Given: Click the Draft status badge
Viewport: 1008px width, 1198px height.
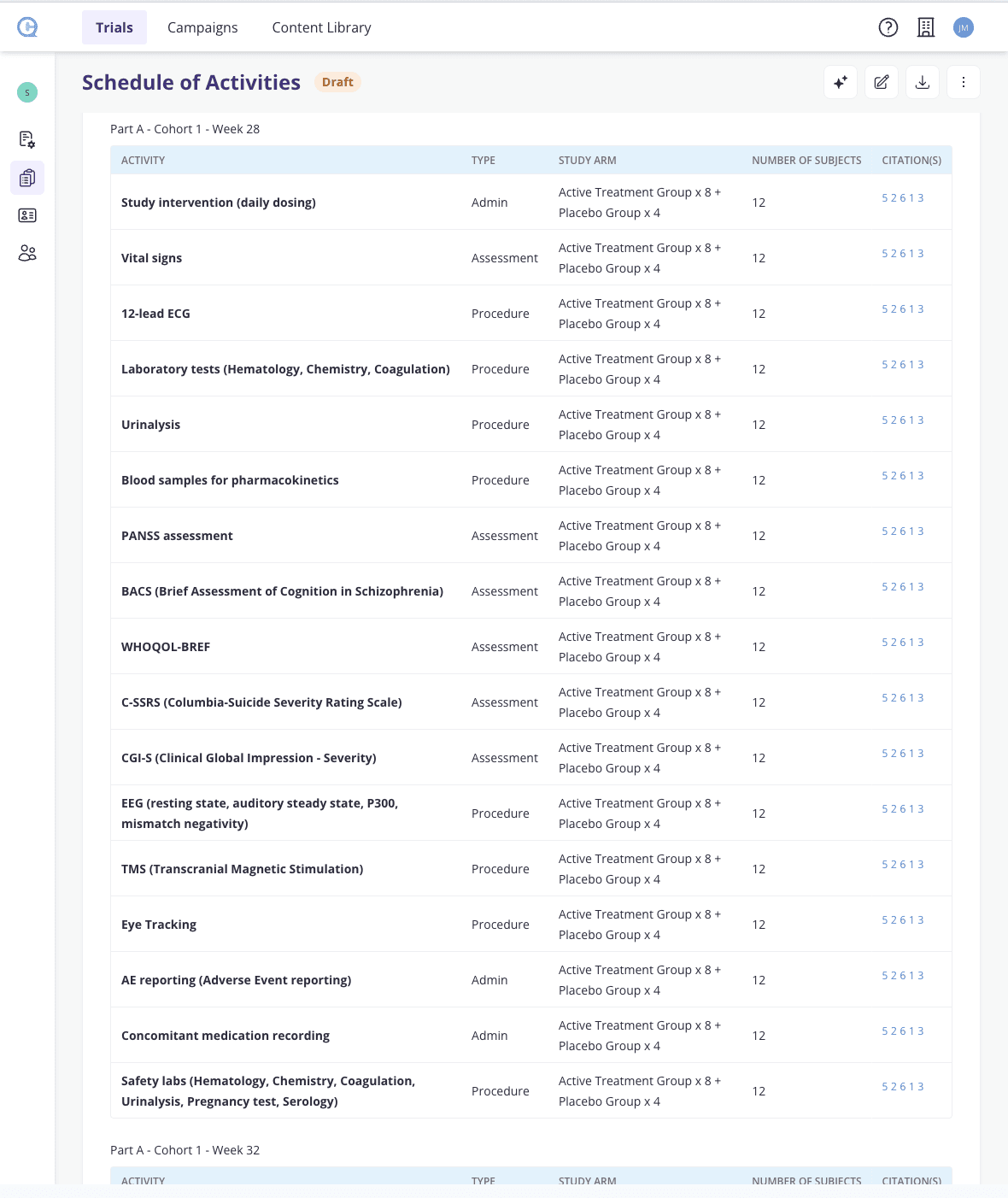Looking at the screenshot, I should tap(337, 82).
